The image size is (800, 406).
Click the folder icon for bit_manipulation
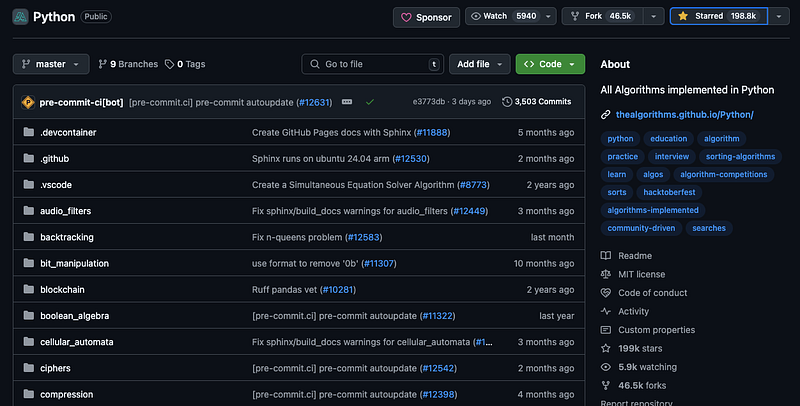click(x=29, y=263)
